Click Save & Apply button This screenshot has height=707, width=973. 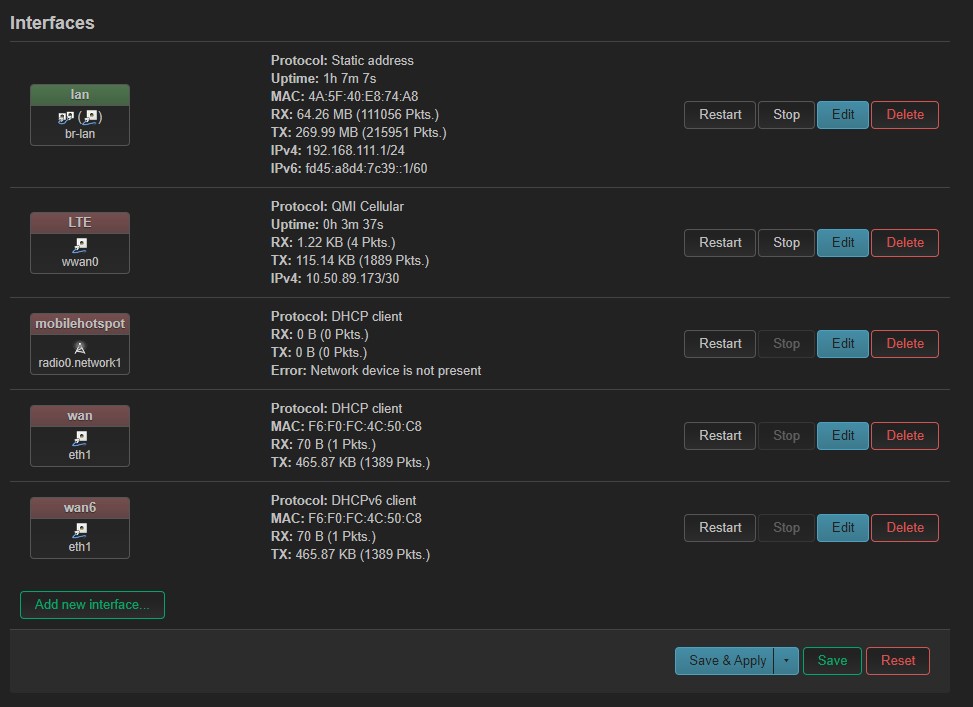(x=725, y=660)
